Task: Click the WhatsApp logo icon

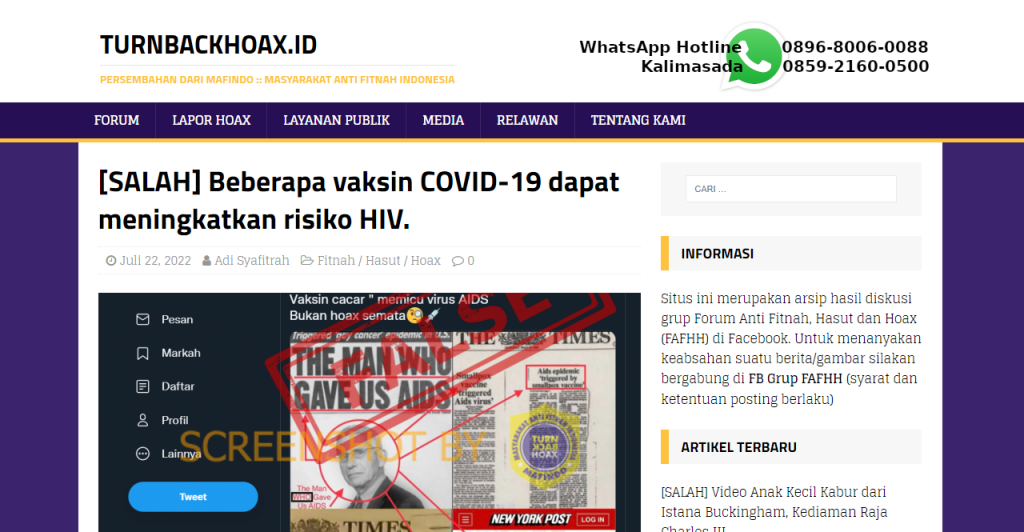Action: click(753, 57)
